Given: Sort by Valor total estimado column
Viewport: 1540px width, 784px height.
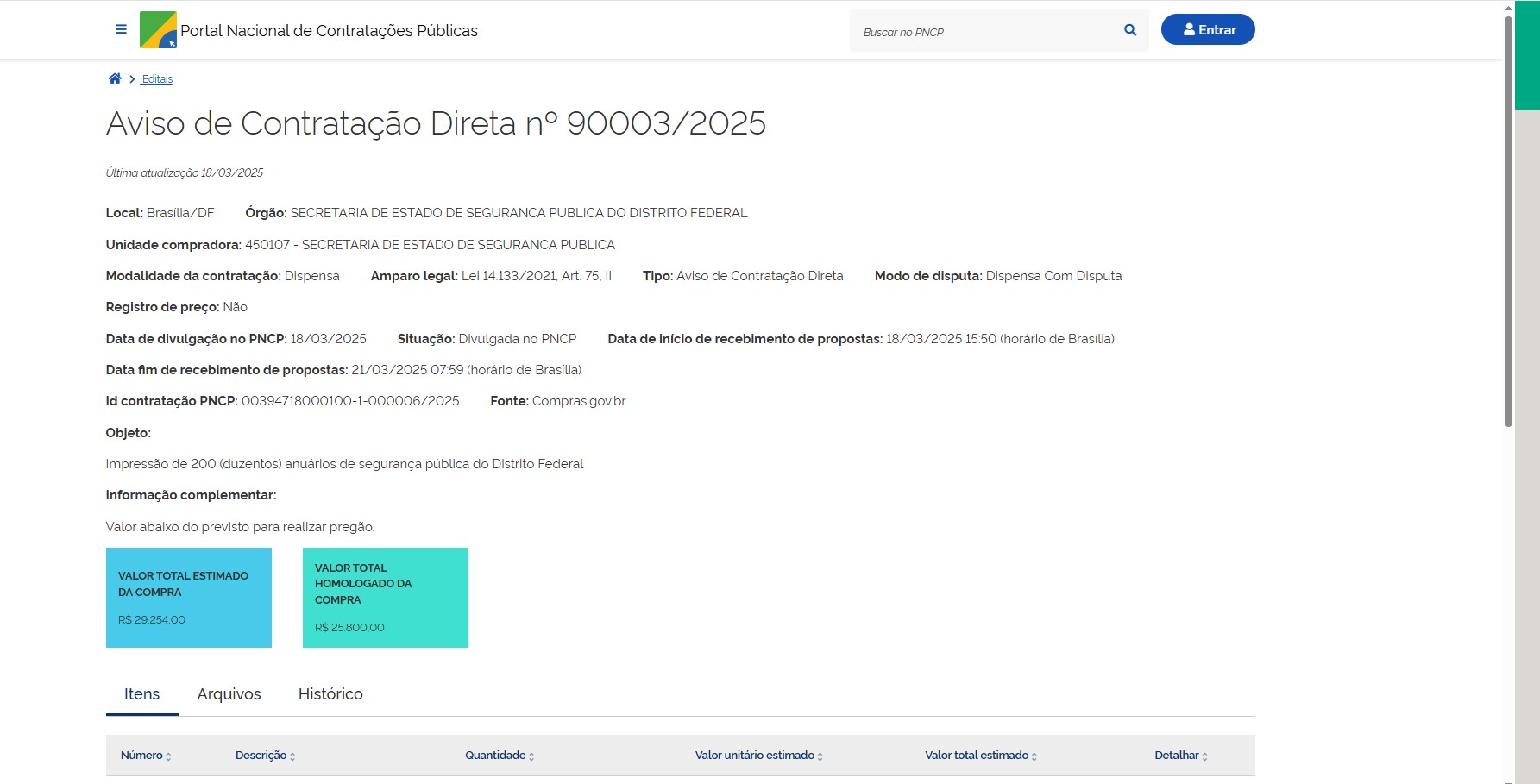Looking at the screenshot, I should [981, 756].
